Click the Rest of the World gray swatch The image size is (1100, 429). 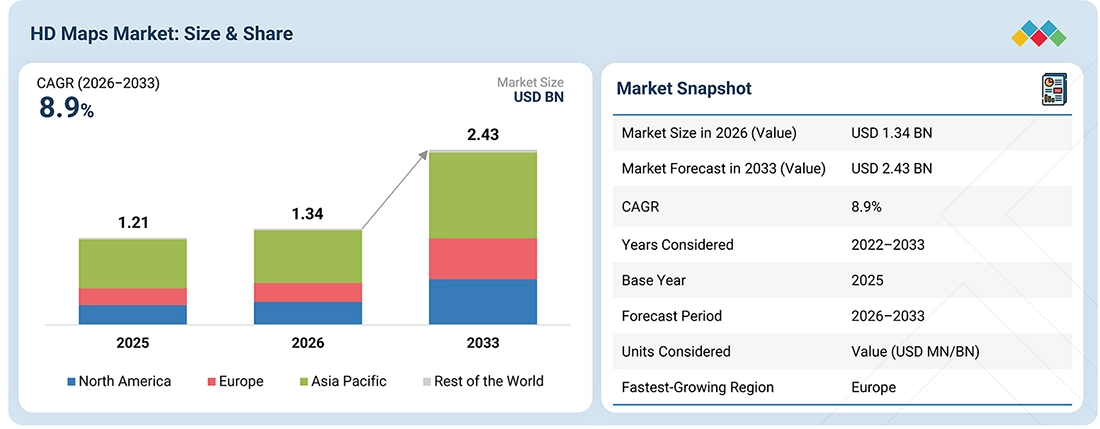click(x=427, y=382)
